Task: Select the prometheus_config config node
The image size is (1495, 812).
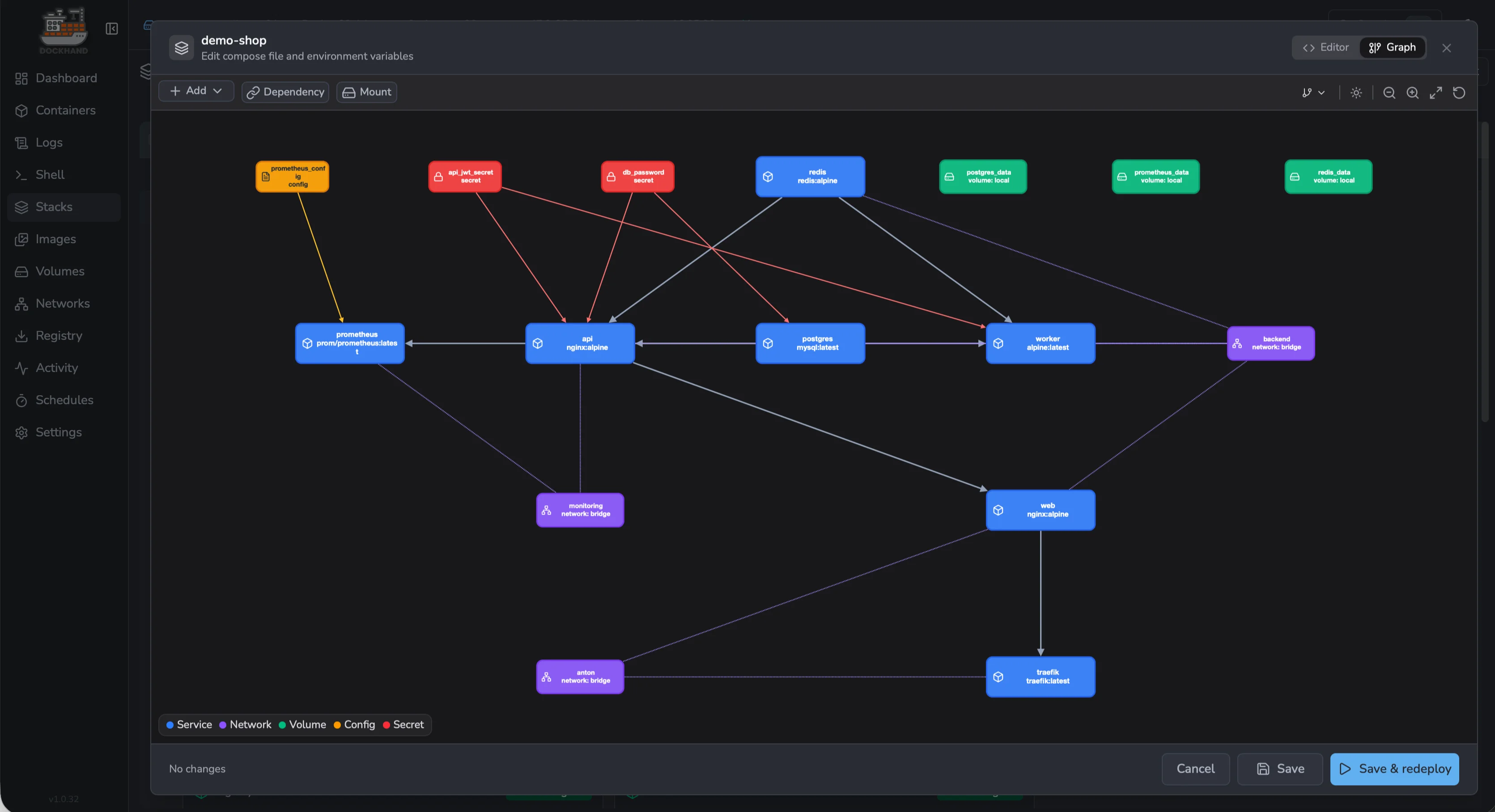Action: (x=293, y=176)
